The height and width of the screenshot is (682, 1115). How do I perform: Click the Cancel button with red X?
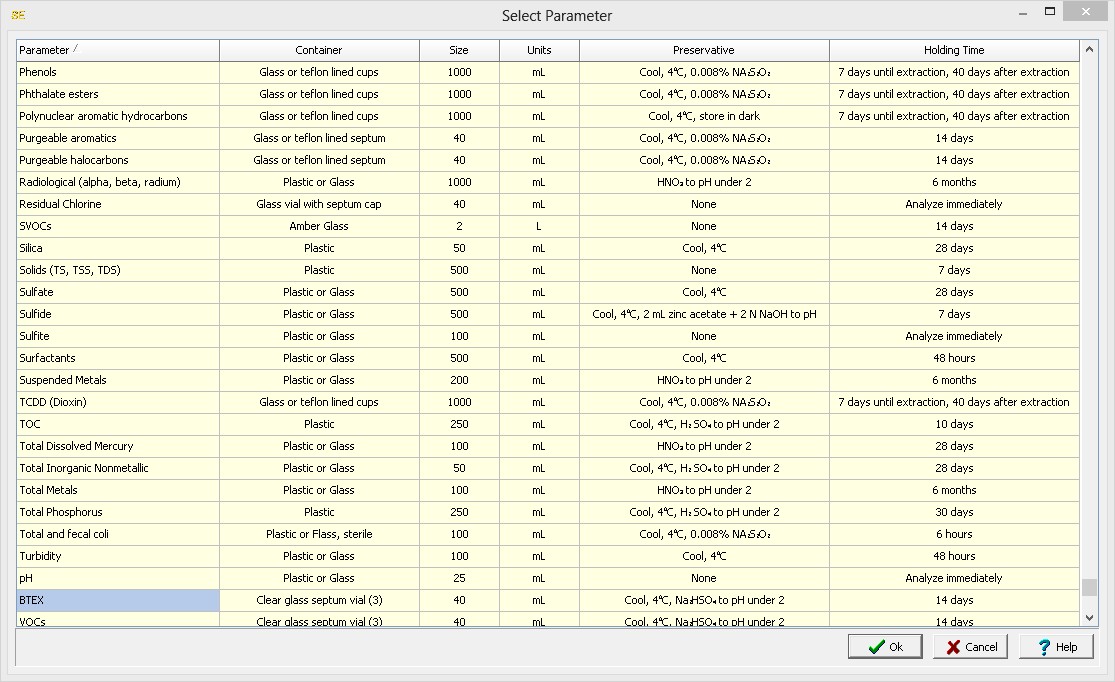tap(970, 647)
